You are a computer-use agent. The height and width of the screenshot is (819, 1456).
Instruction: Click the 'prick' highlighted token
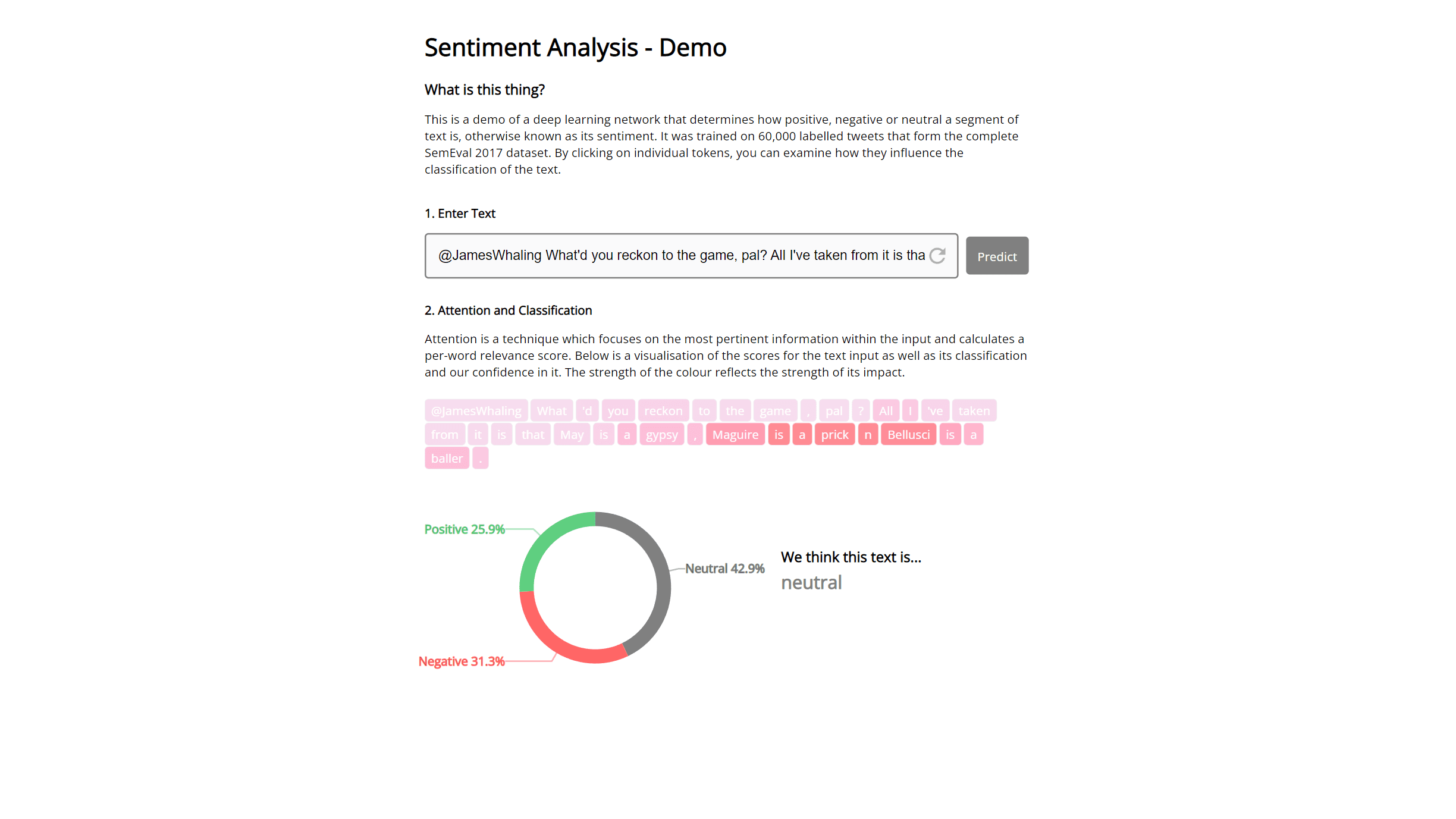coord(835,434)
